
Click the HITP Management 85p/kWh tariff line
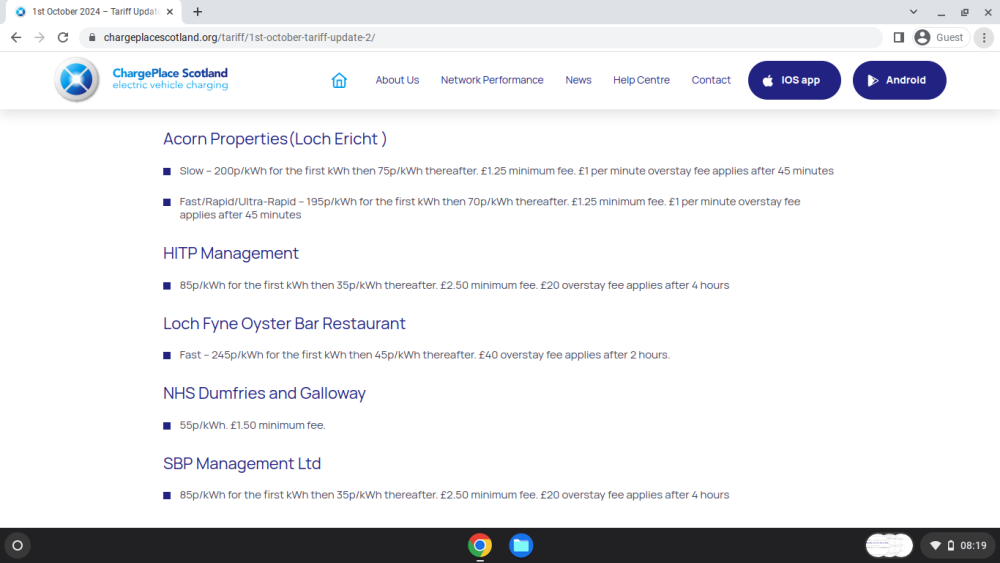(x=454, y=285)
